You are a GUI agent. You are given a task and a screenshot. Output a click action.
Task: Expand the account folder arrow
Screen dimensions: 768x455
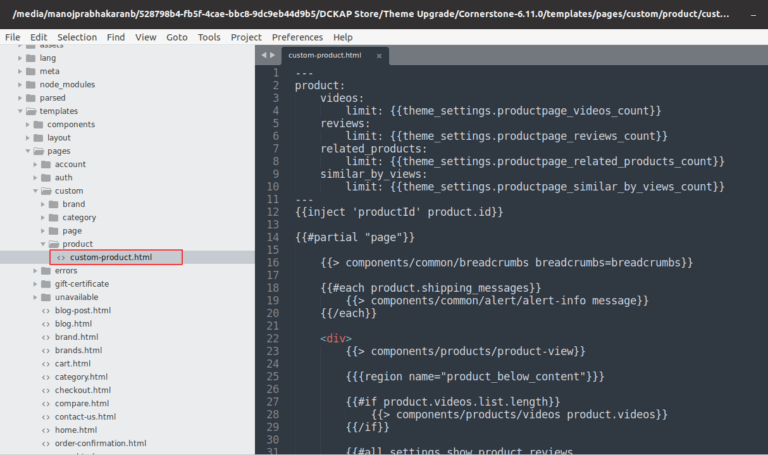click(x=35, y=164)
